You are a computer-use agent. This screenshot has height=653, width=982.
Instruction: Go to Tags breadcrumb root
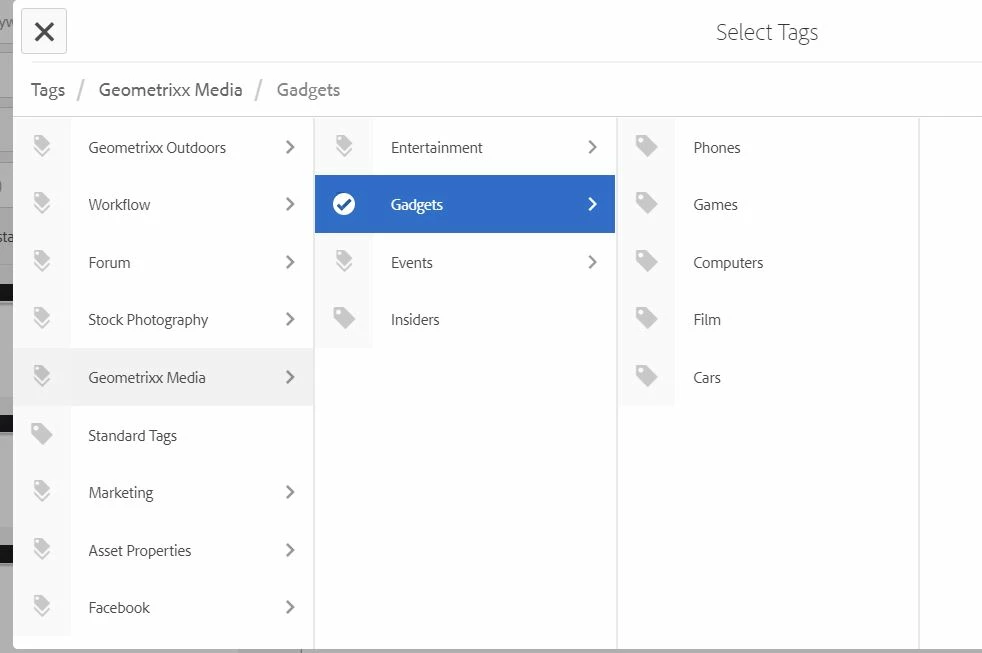48,90
